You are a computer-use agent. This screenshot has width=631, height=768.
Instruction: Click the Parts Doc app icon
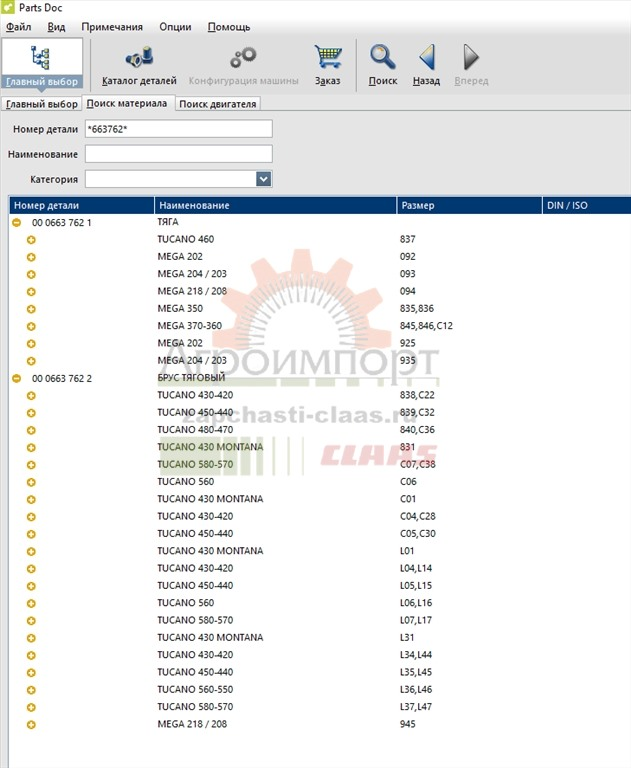pyautogui.click(x=8, y=7)
